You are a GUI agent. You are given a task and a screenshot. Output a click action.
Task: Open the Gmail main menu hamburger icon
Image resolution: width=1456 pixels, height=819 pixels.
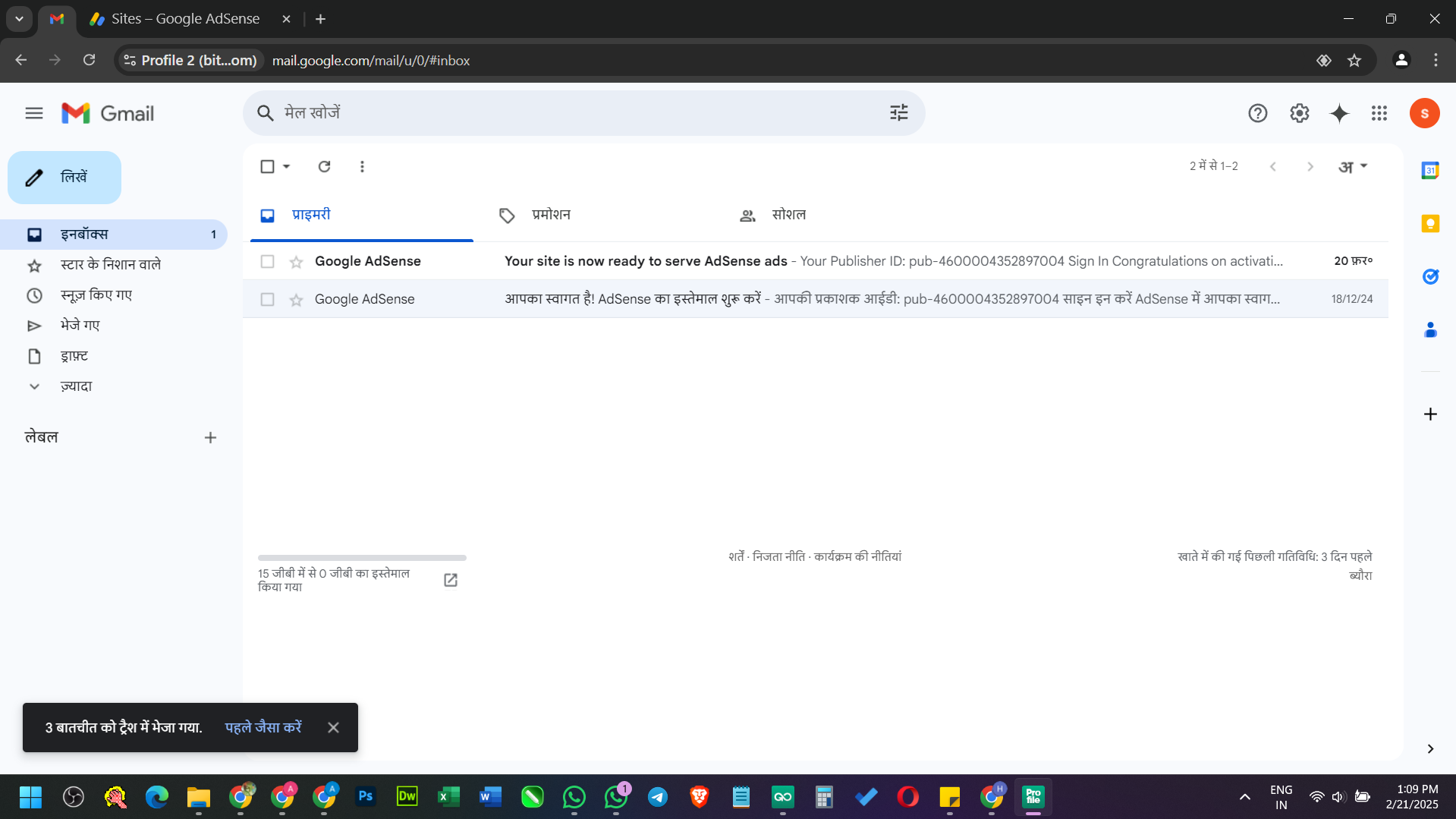tap(34, 113)
